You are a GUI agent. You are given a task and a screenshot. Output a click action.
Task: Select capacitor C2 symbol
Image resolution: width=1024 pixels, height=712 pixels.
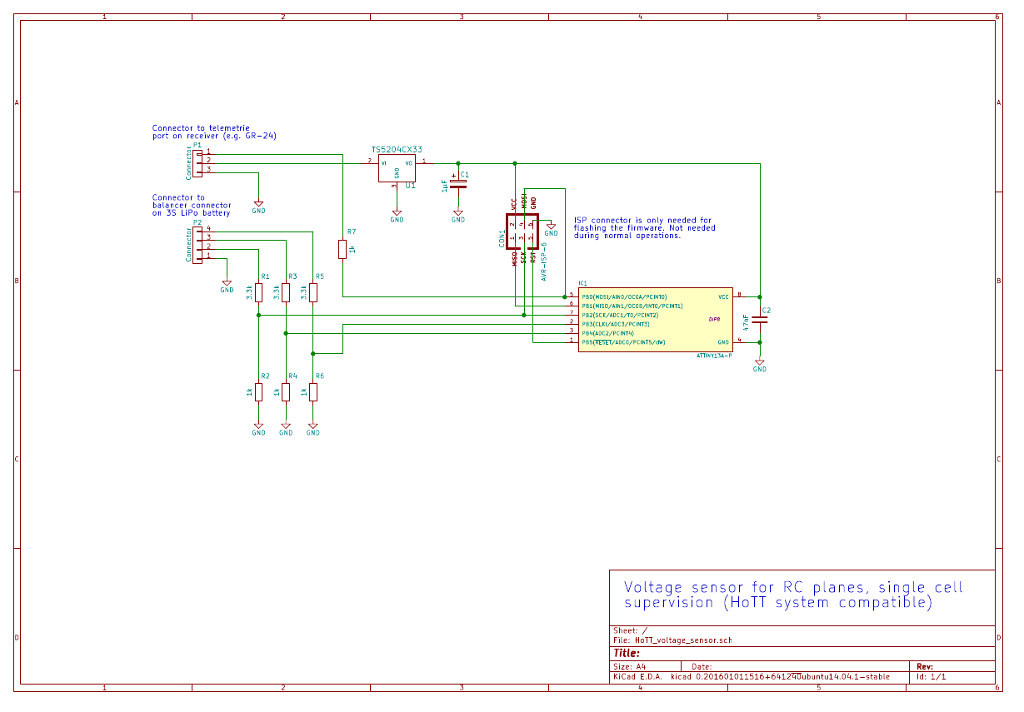(760, 320)
